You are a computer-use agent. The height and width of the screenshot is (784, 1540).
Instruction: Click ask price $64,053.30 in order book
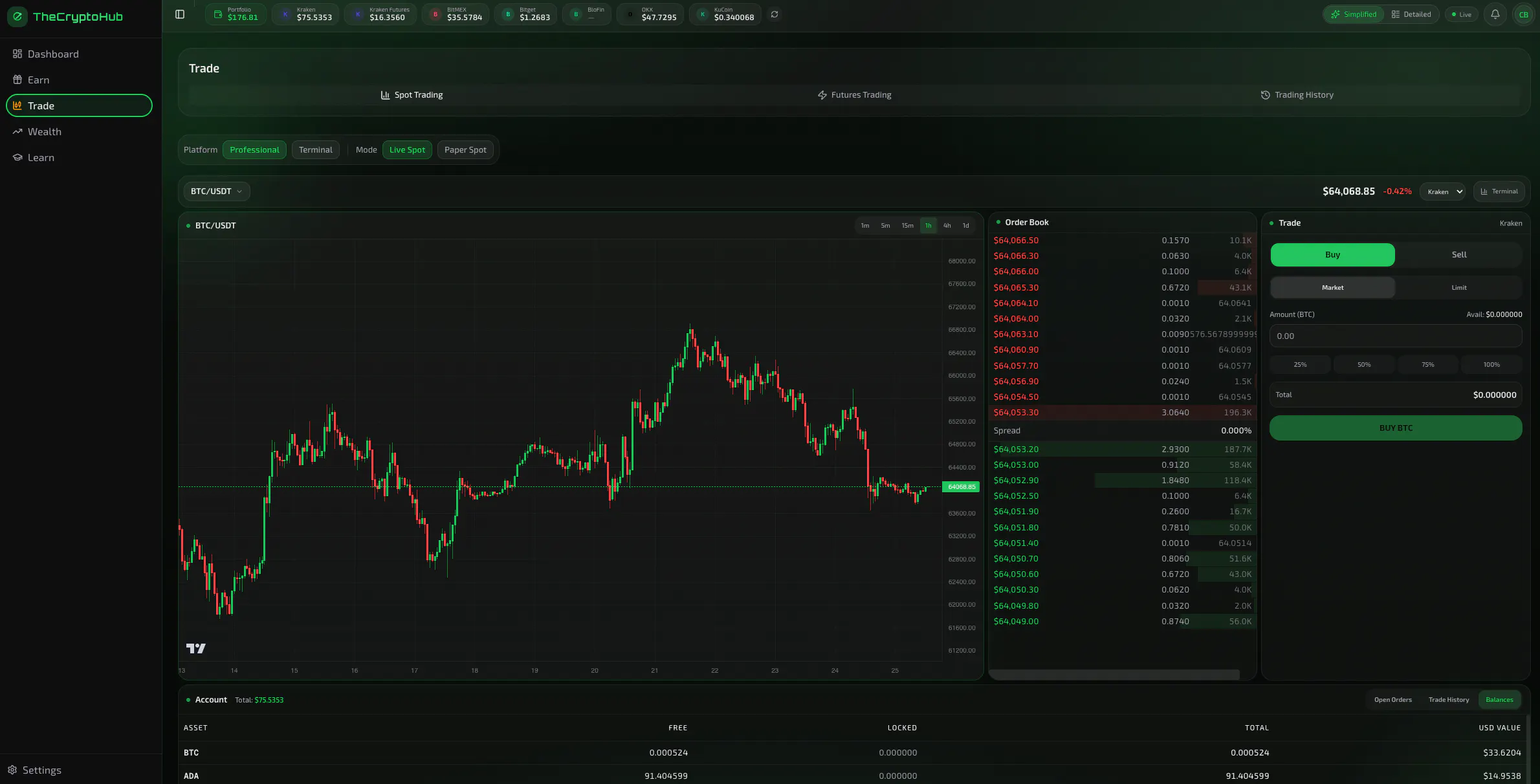click(1016, 413)
